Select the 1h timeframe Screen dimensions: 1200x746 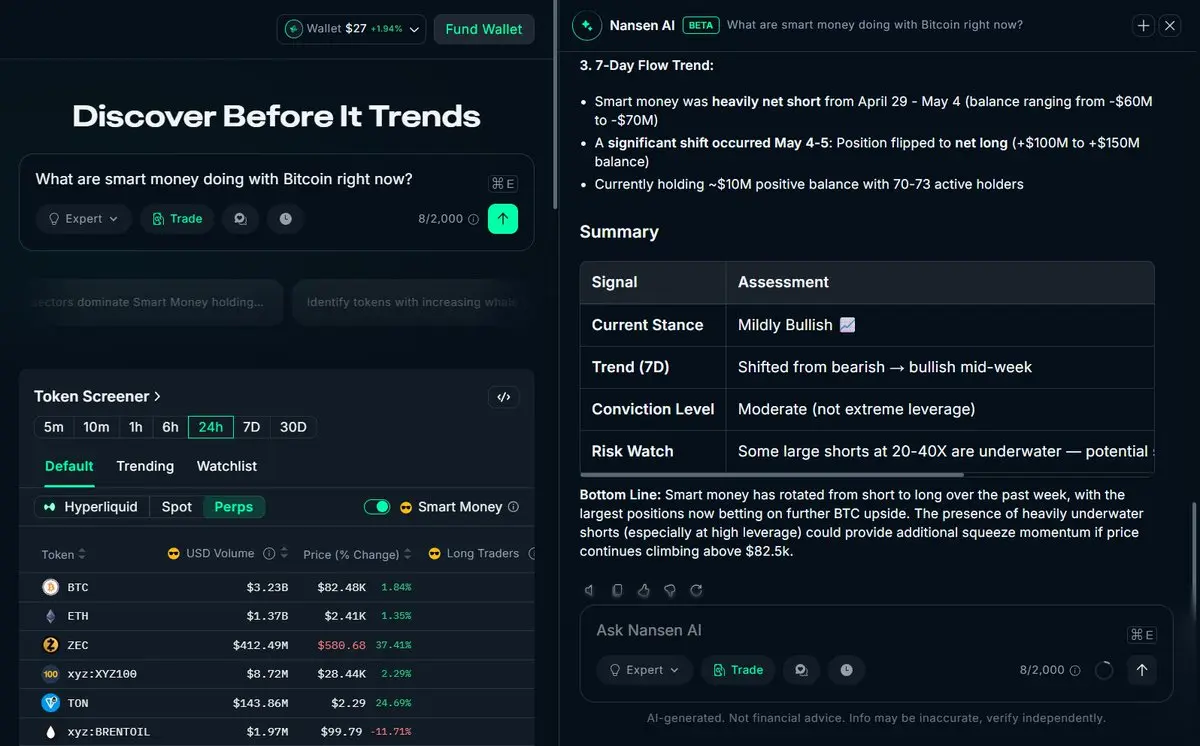coord(136,427)
